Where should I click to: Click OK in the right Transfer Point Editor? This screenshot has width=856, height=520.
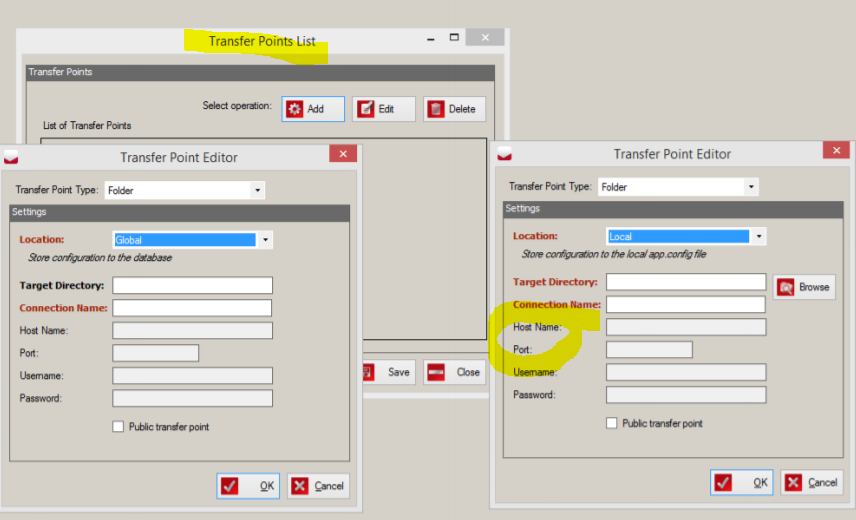[742, 482]
